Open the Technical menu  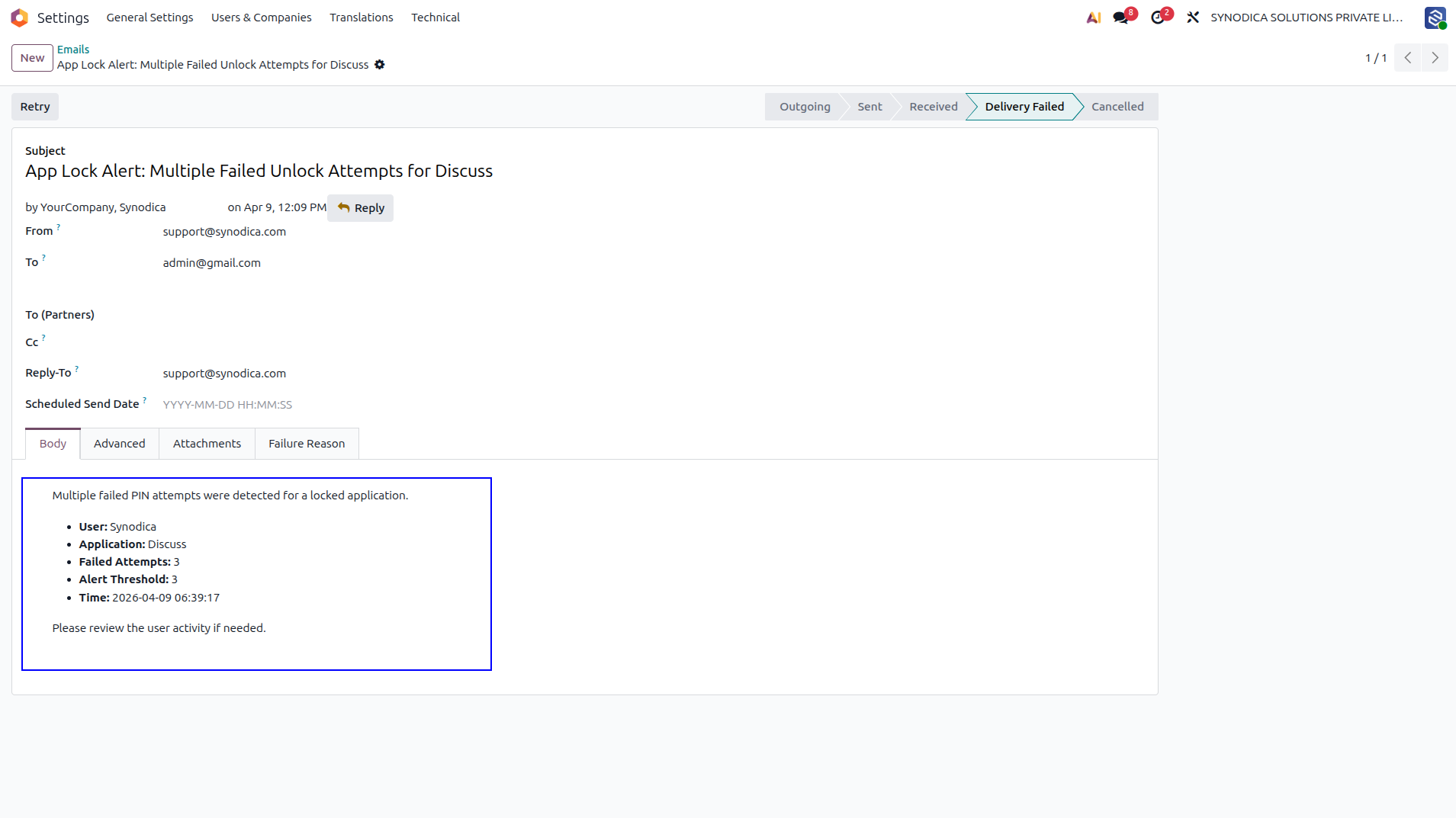click(436, 18)
